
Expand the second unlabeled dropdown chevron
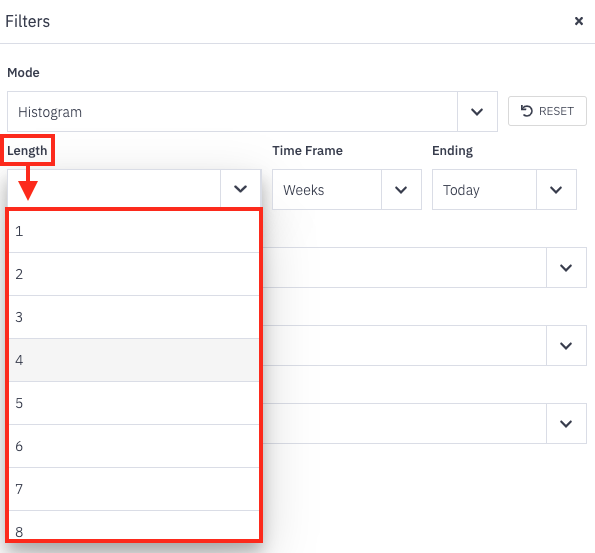click(566, 346)
